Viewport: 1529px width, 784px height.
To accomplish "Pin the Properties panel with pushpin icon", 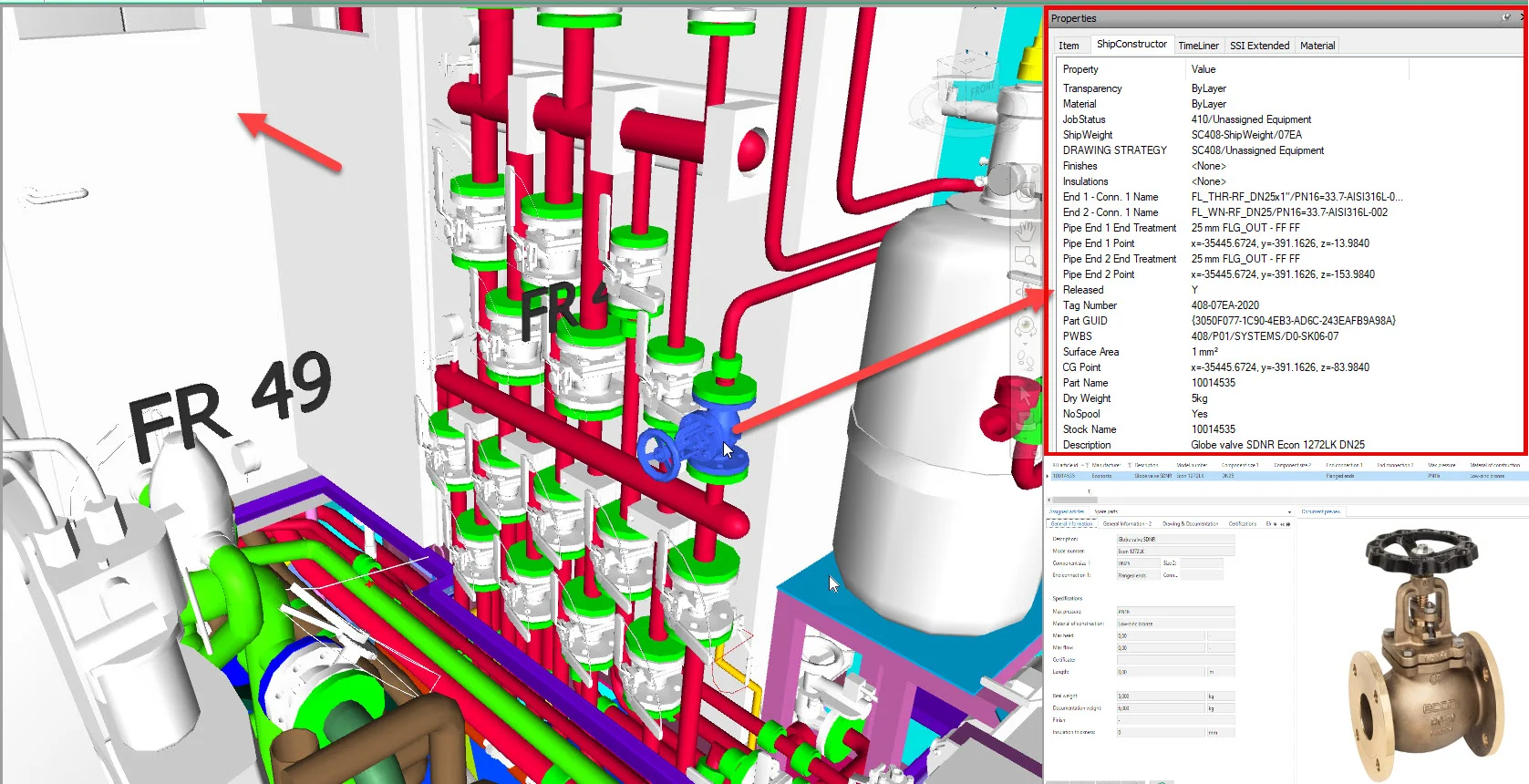I will pyautogui.click(x=1506, y=18).
